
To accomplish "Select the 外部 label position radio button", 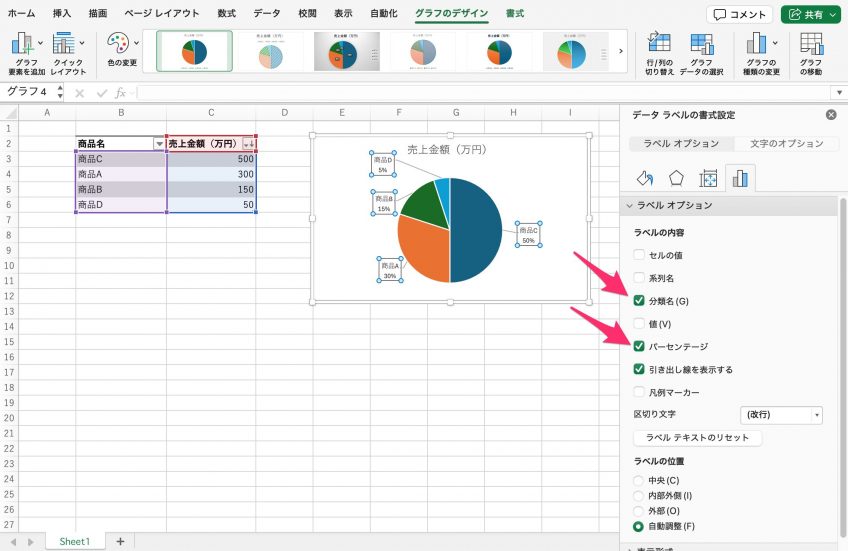I will [x=639, y=511].
